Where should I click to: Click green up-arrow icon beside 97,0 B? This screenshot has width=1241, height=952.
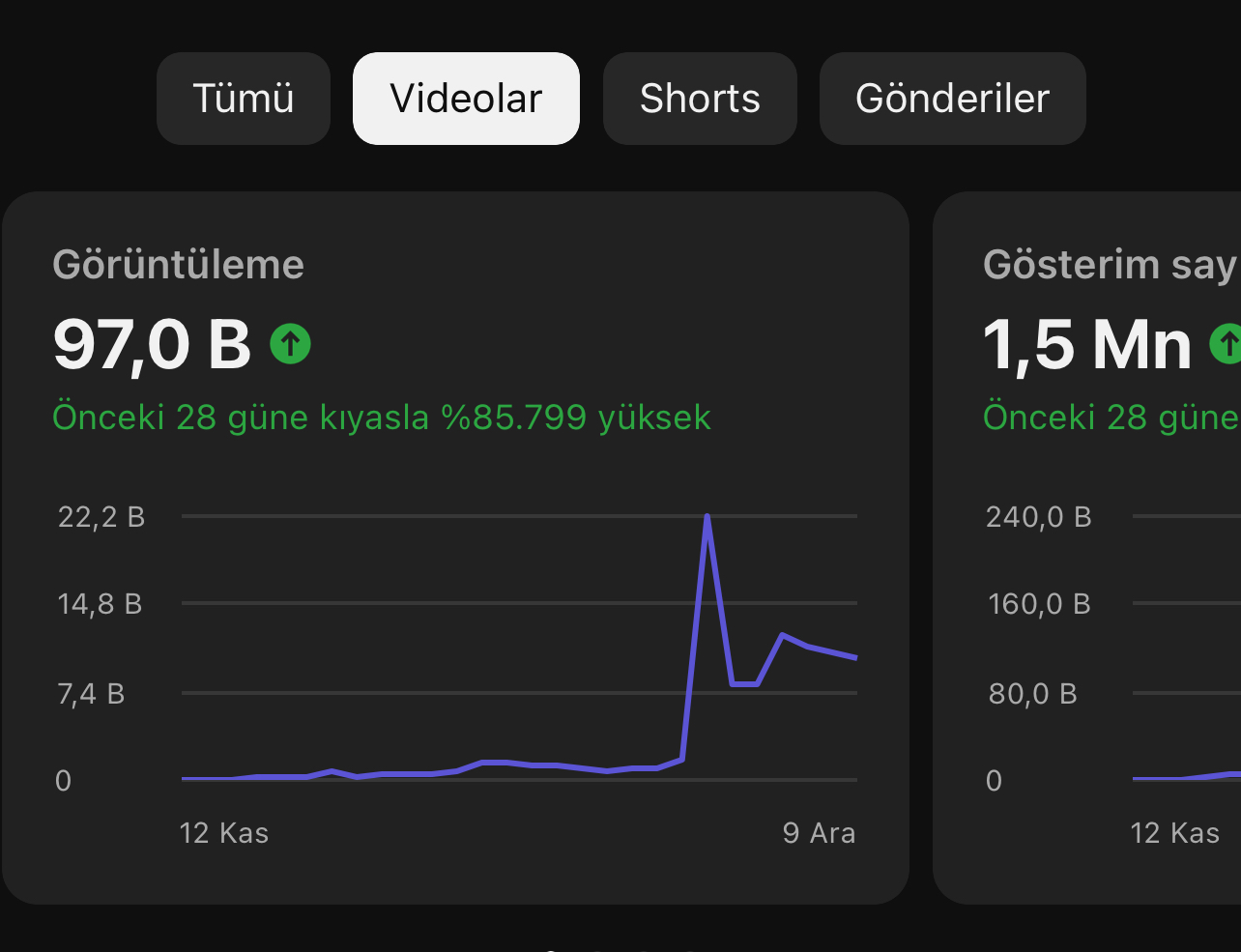click(x=290, y=343)
